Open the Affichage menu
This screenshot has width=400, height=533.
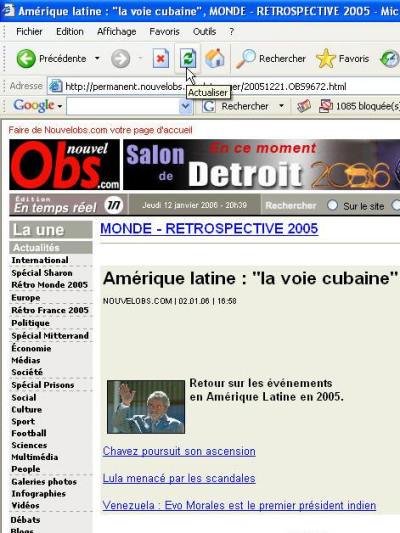click(x=117, y=32)
